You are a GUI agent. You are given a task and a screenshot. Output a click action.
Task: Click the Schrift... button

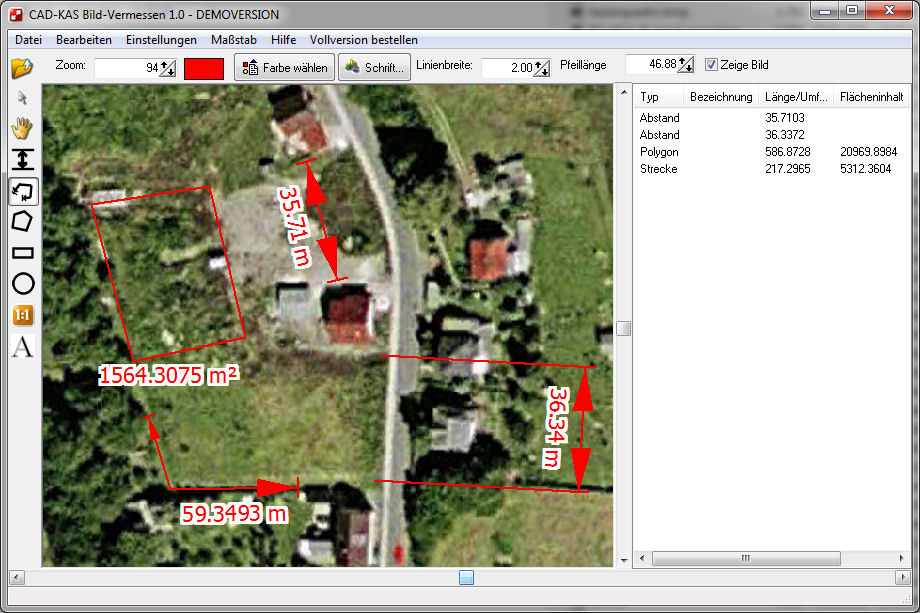coord(375,68)
